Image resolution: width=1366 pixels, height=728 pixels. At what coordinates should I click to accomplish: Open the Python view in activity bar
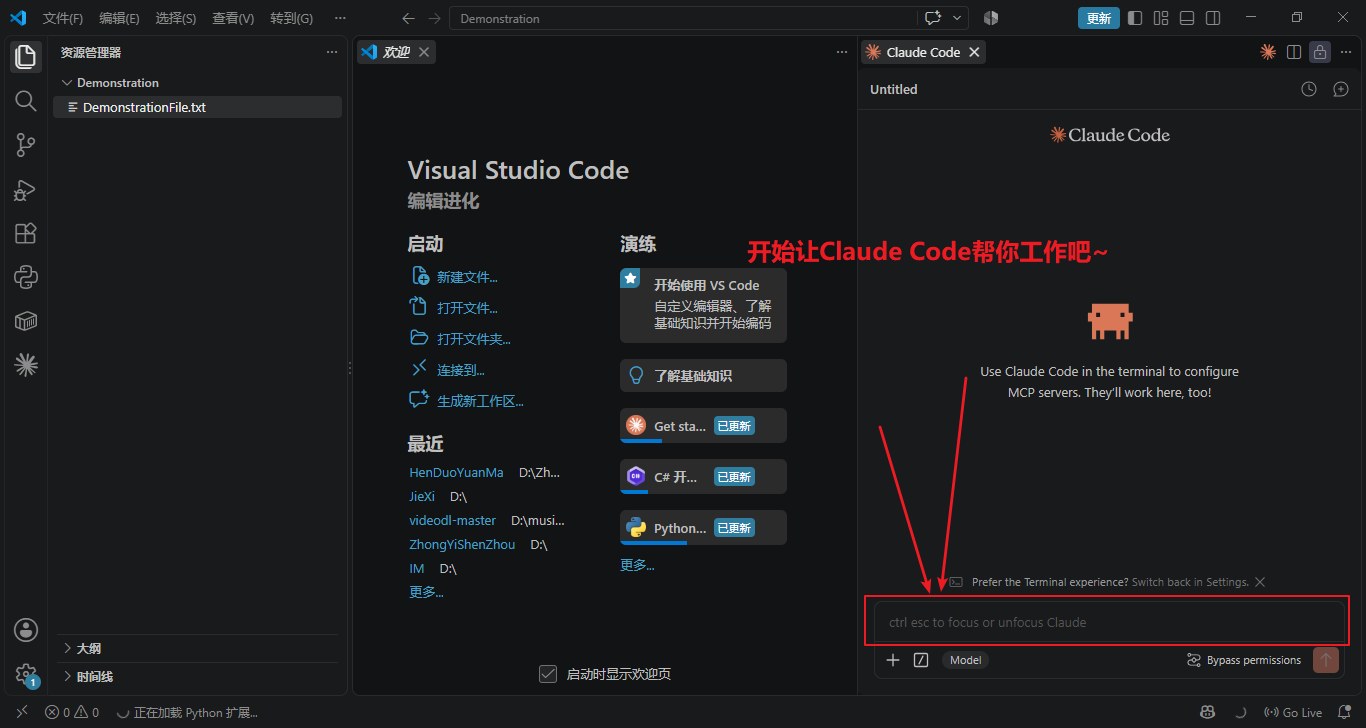(25, 277)
